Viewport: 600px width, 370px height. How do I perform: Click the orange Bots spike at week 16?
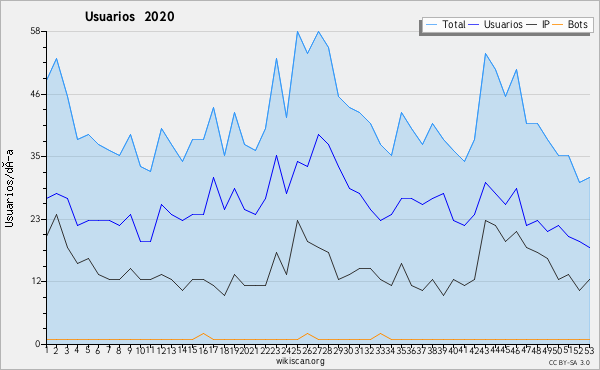(203, 334)
